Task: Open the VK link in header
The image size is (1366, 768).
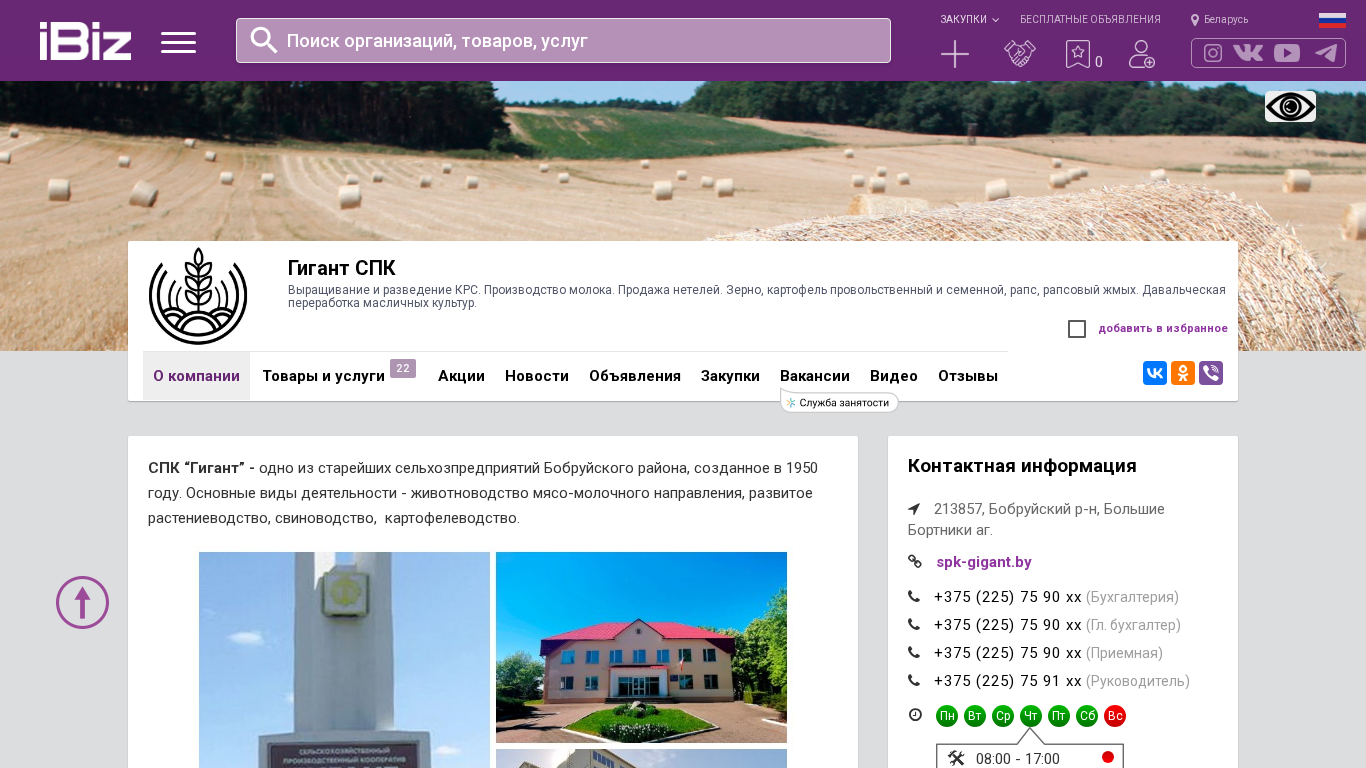Action: pyautogui.click(x=1248, y=53)
